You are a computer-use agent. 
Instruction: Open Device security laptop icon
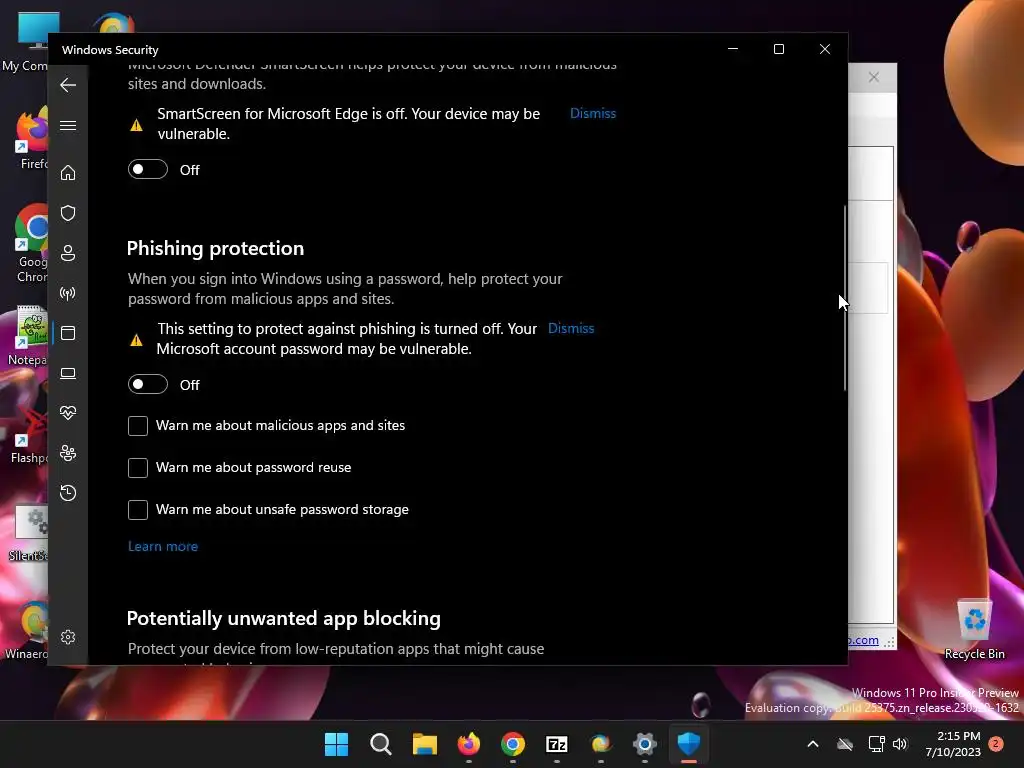[68, 374]
